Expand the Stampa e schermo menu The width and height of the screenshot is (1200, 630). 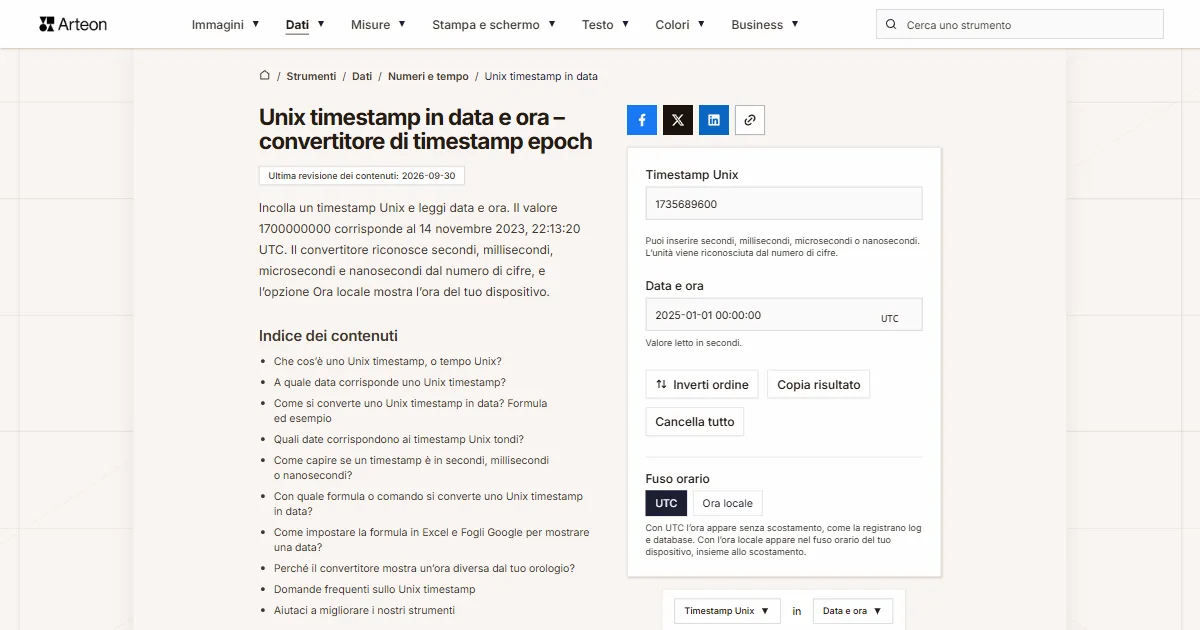(x=494, y=25)
